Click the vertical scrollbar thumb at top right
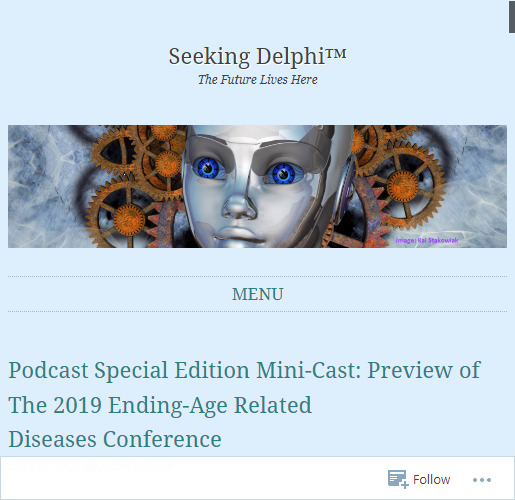Screen dimensions: 515x500 click(x=512, y=17)
